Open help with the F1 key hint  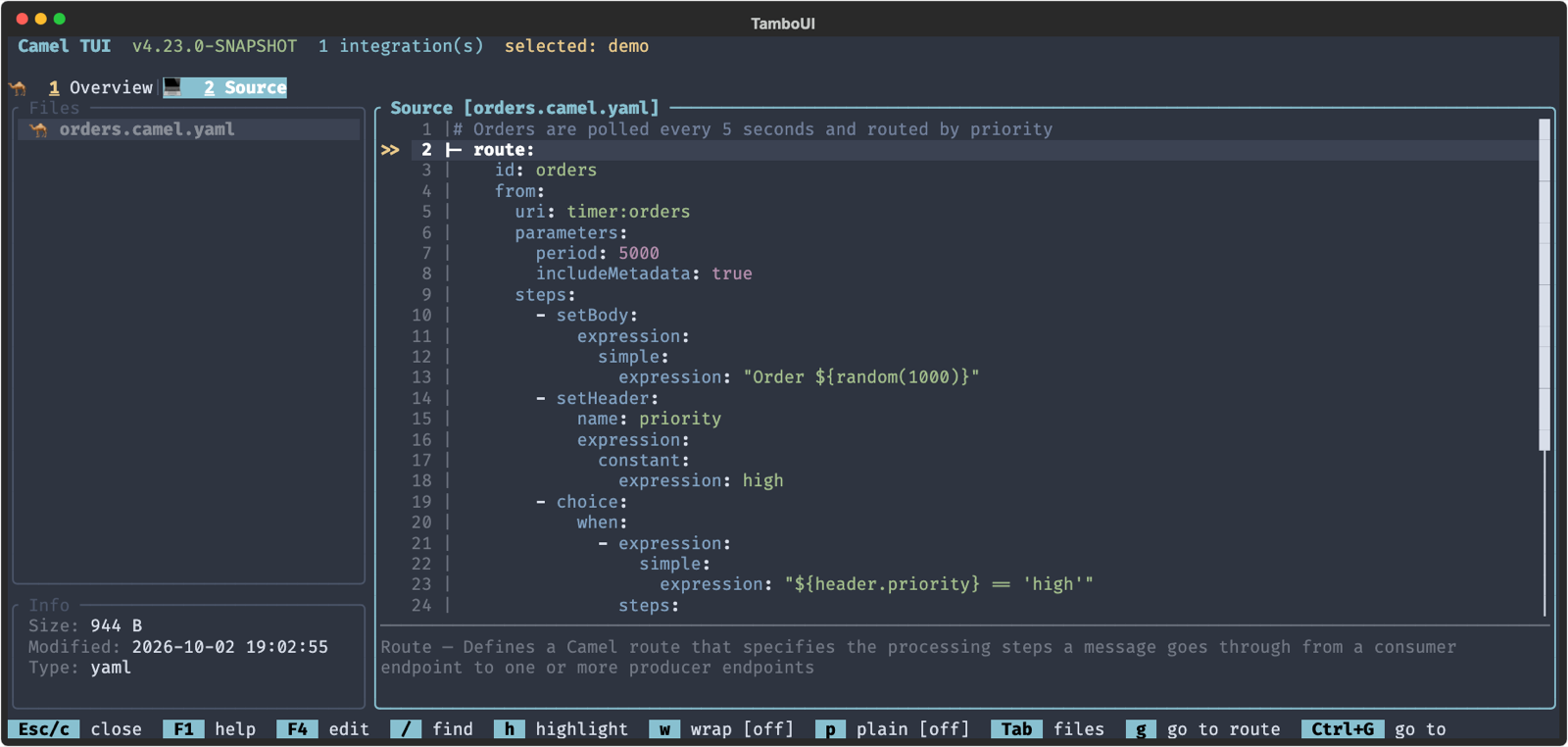tap(210, 729)
